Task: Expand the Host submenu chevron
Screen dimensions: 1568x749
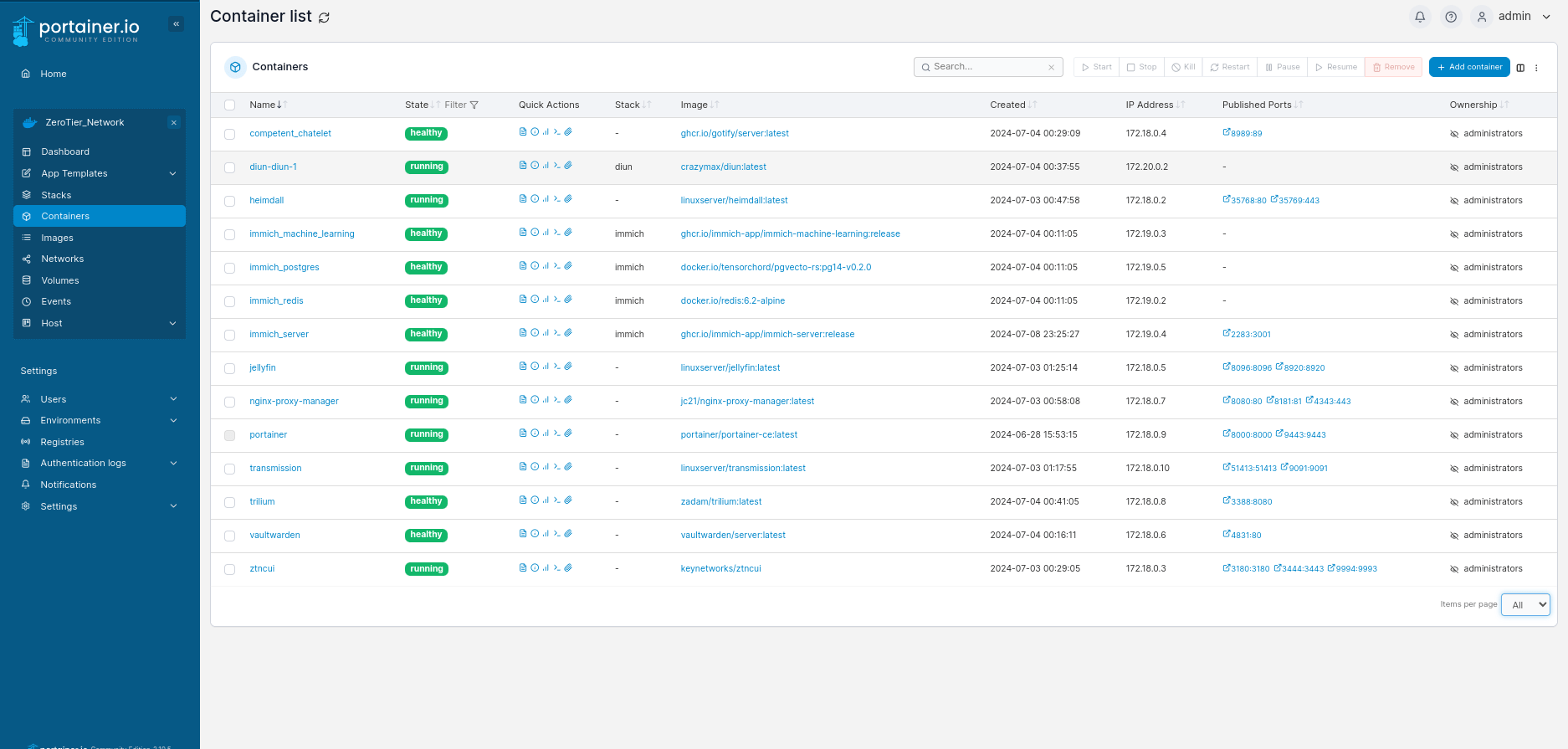Action: [173, 323]
